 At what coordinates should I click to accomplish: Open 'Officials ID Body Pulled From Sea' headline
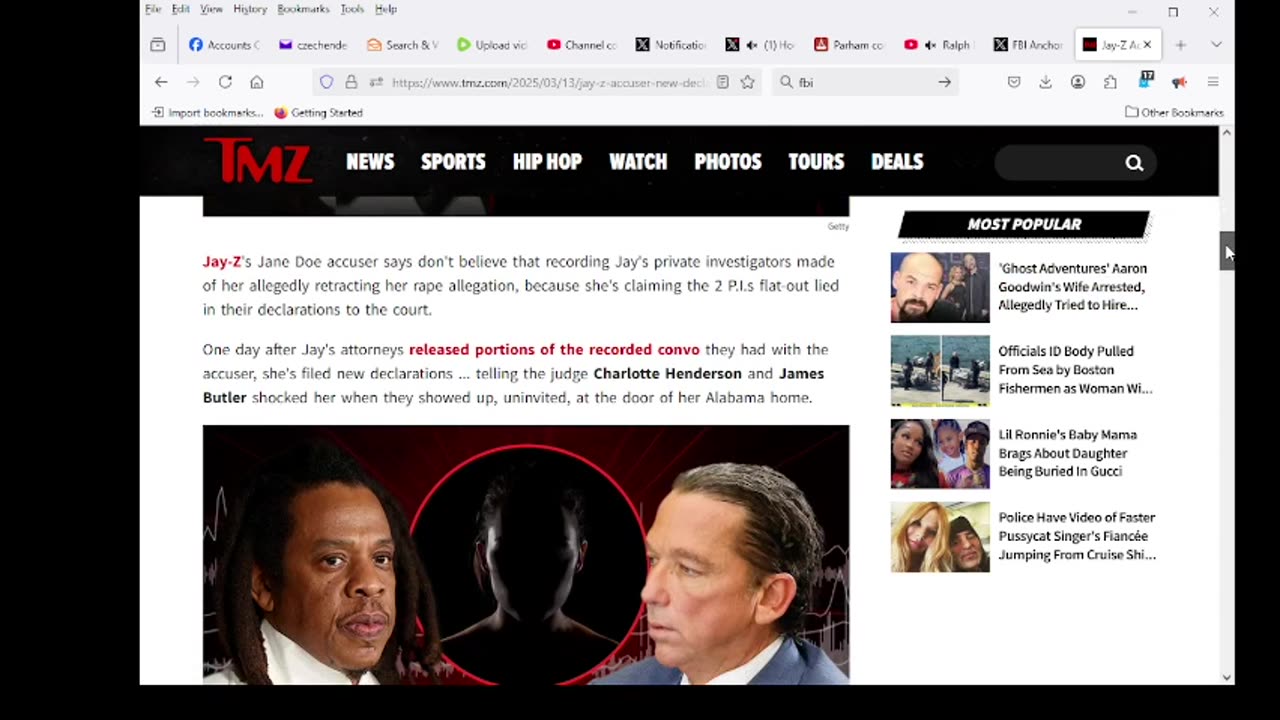[1075, 370]
